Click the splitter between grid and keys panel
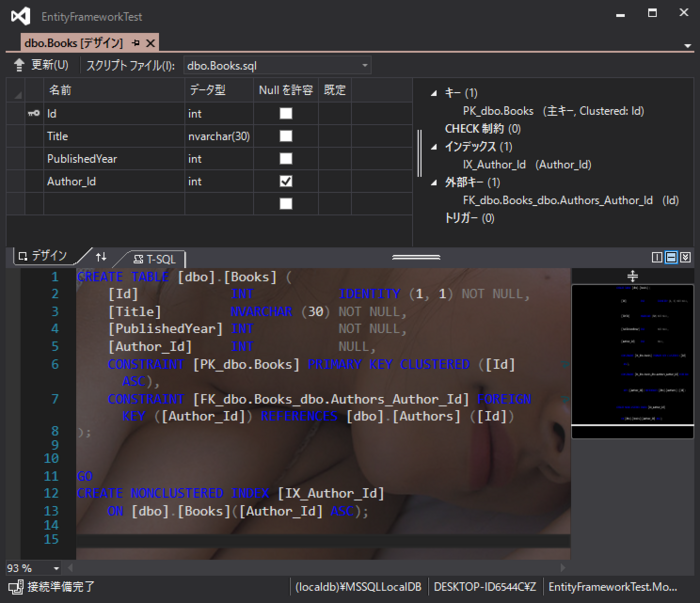The image size is (700, 603). click(x=419, y=153)
